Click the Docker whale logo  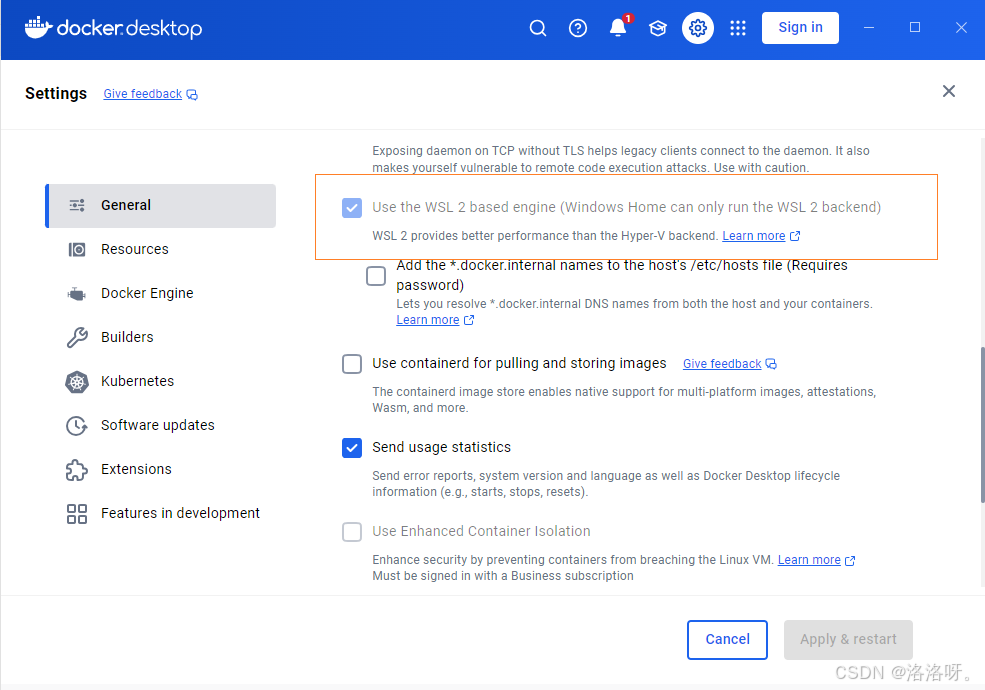point(38,27)
